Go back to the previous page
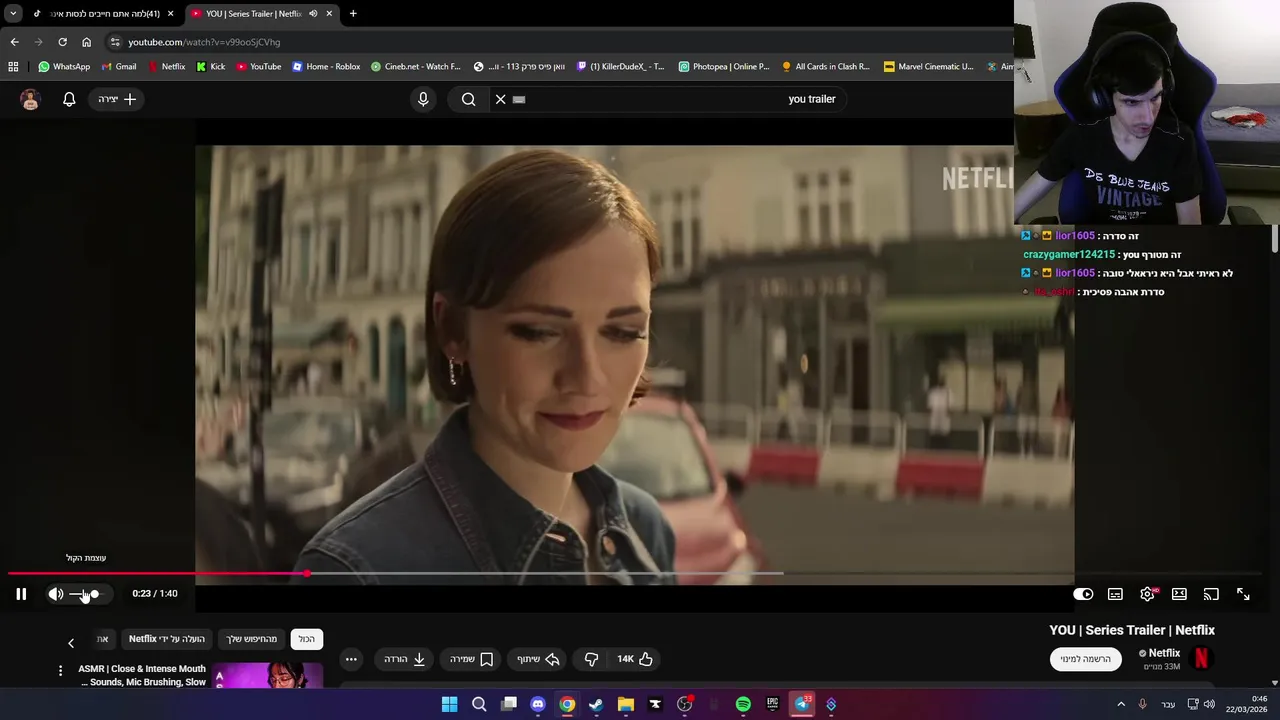This screenshot has height=720, width=1280. tap(14, 42)
